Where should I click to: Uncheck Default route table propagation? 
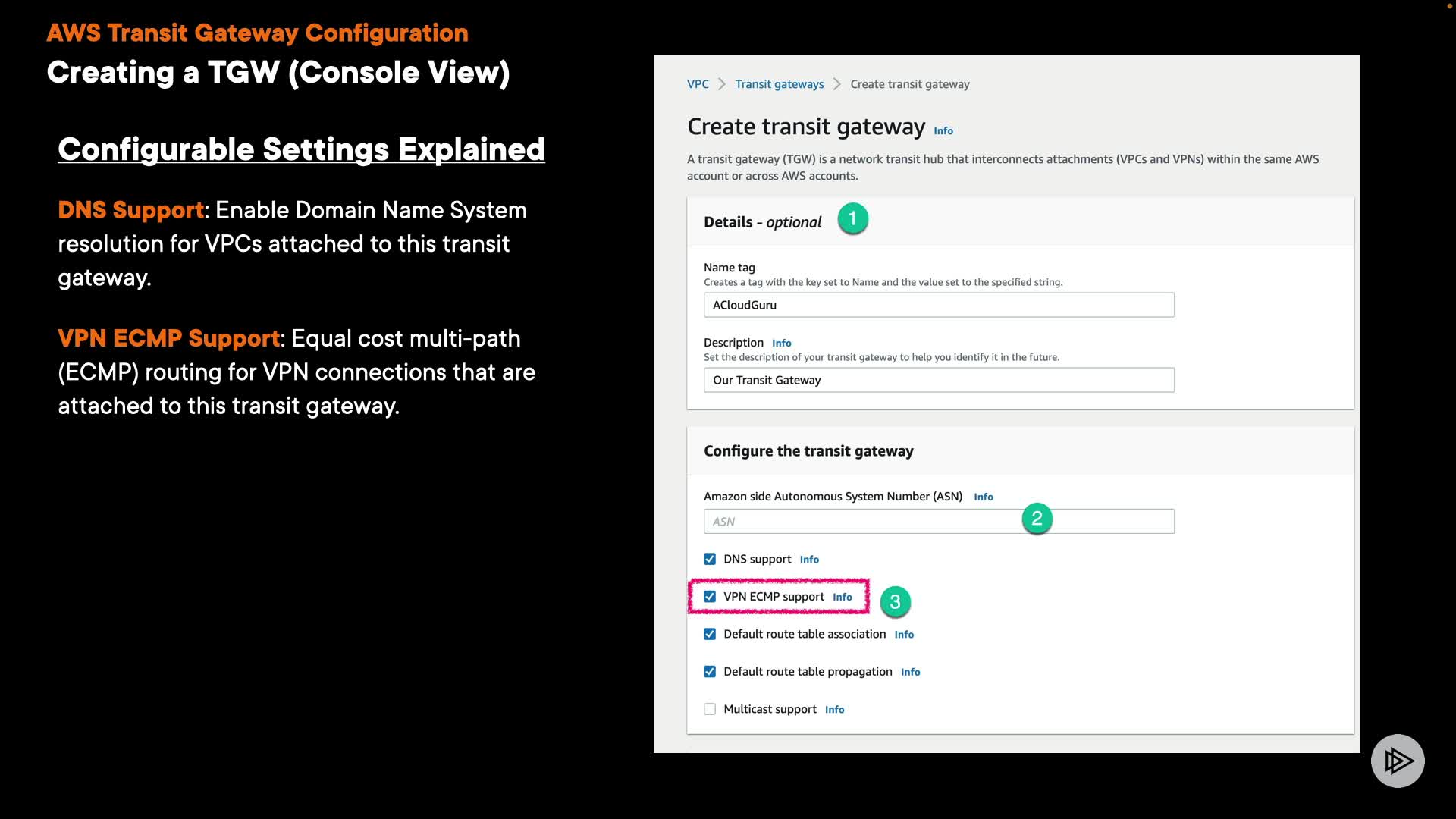(x=710, y=672)
